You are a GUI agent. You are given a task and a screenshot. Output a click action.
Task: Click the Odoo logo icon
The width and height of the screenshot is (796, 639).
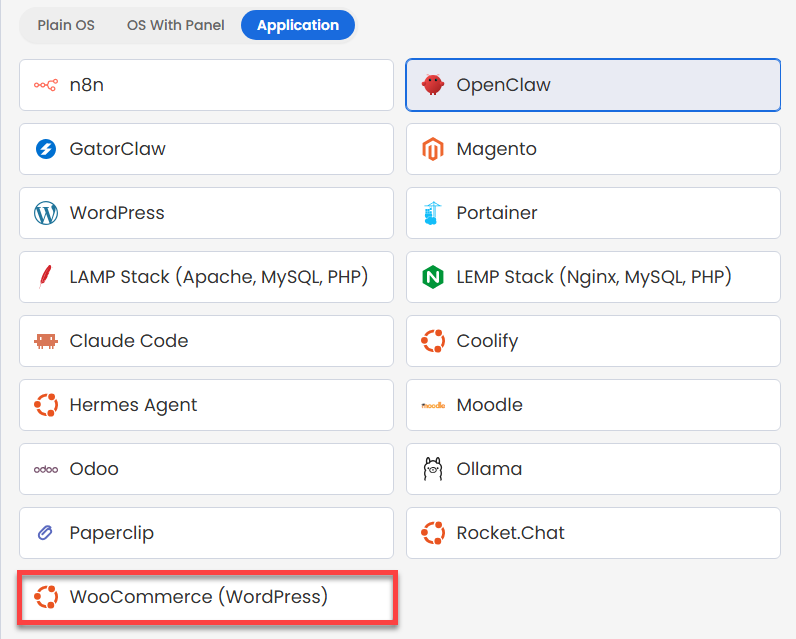[46, 469]
